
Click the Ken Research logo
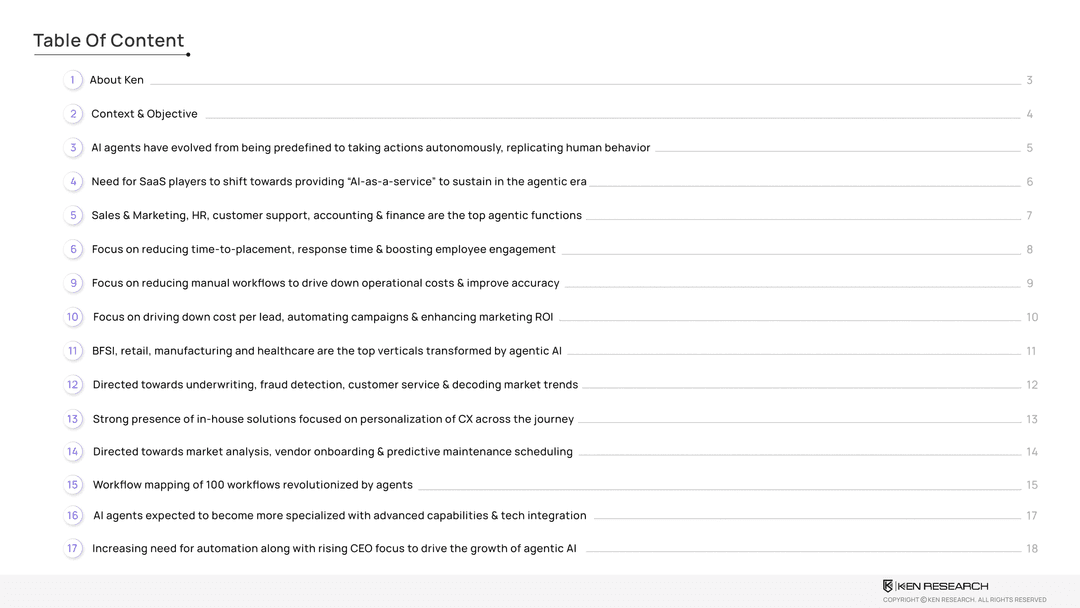935,586
